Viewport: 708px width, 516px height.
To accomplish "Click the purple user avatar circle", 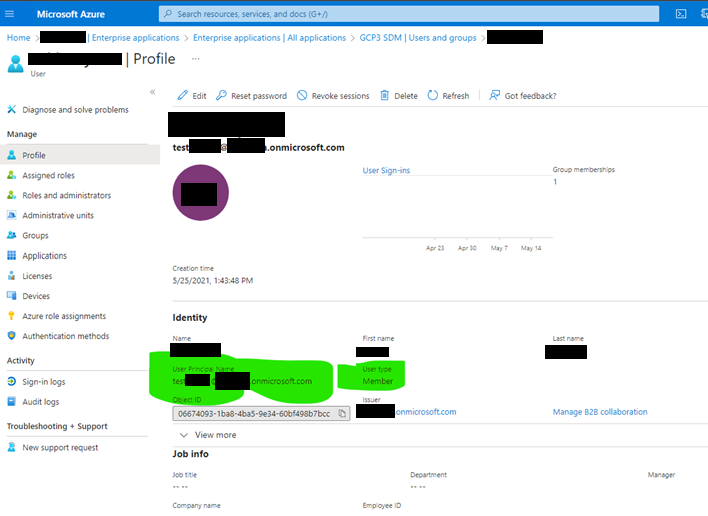I will pos(200,193).
